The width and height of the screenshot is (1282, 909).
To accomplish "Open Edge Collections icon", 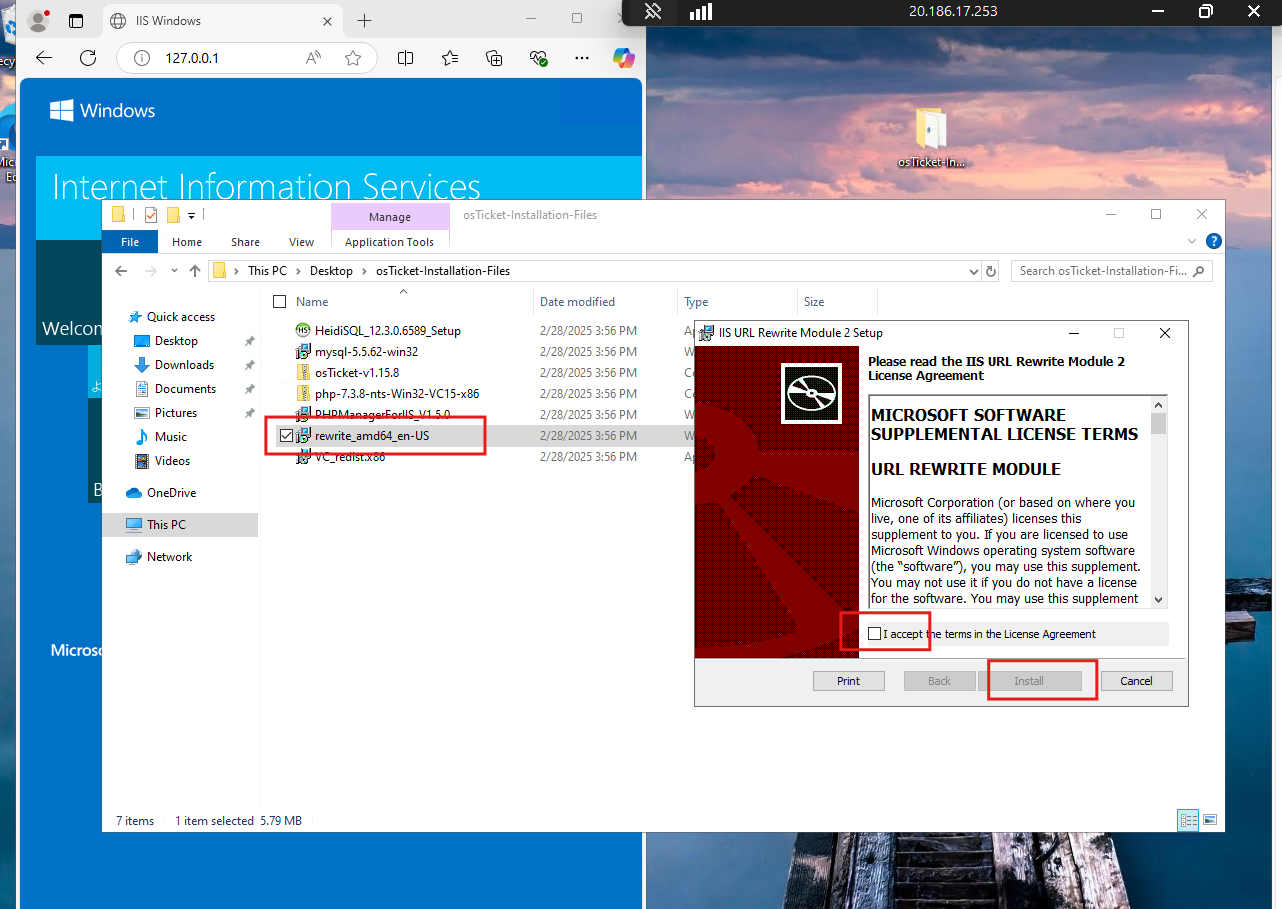I will point(494,58).
